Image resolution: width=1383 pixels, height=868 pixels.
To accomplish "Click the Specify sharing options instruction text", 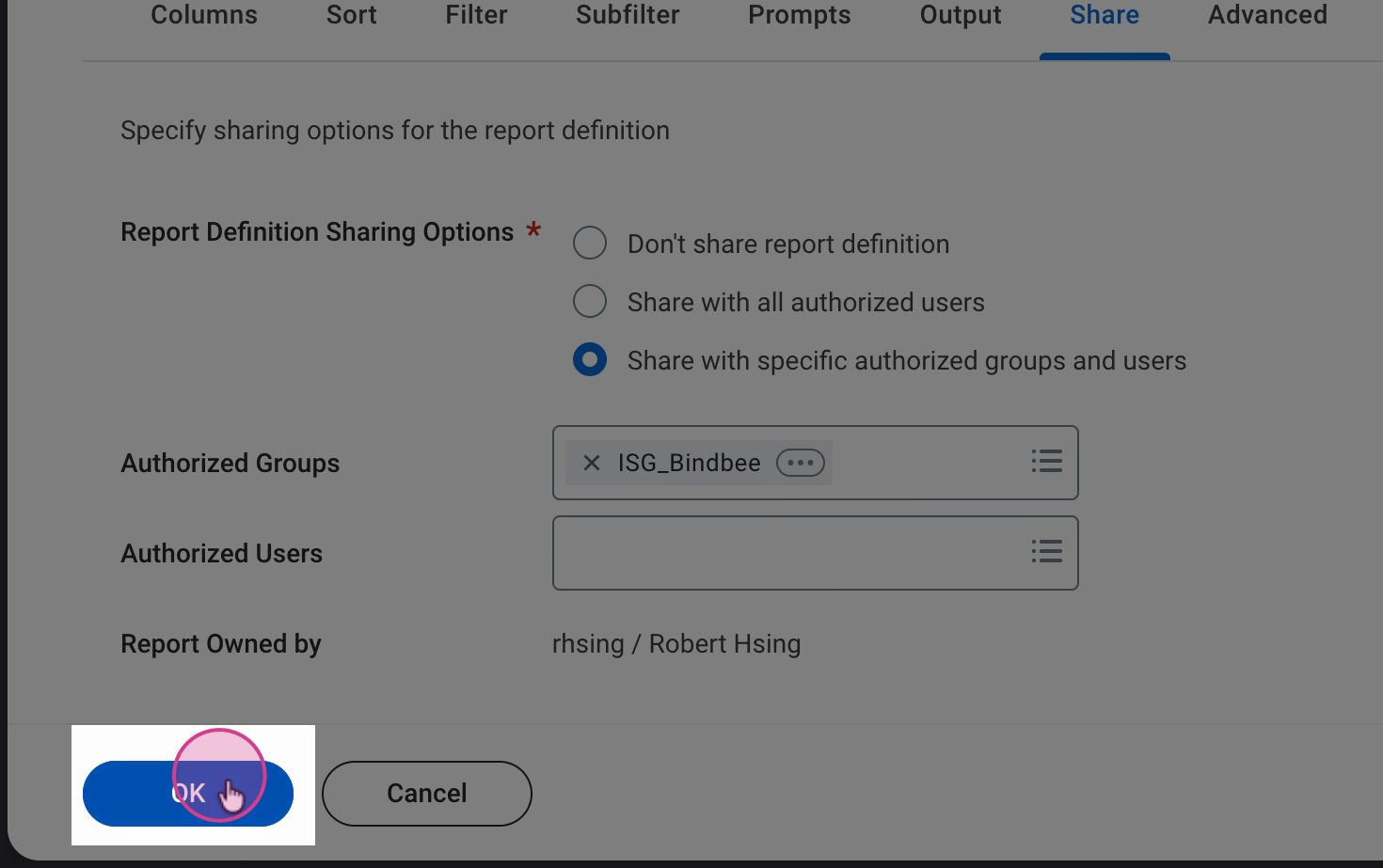I will [x=395, y=131].
